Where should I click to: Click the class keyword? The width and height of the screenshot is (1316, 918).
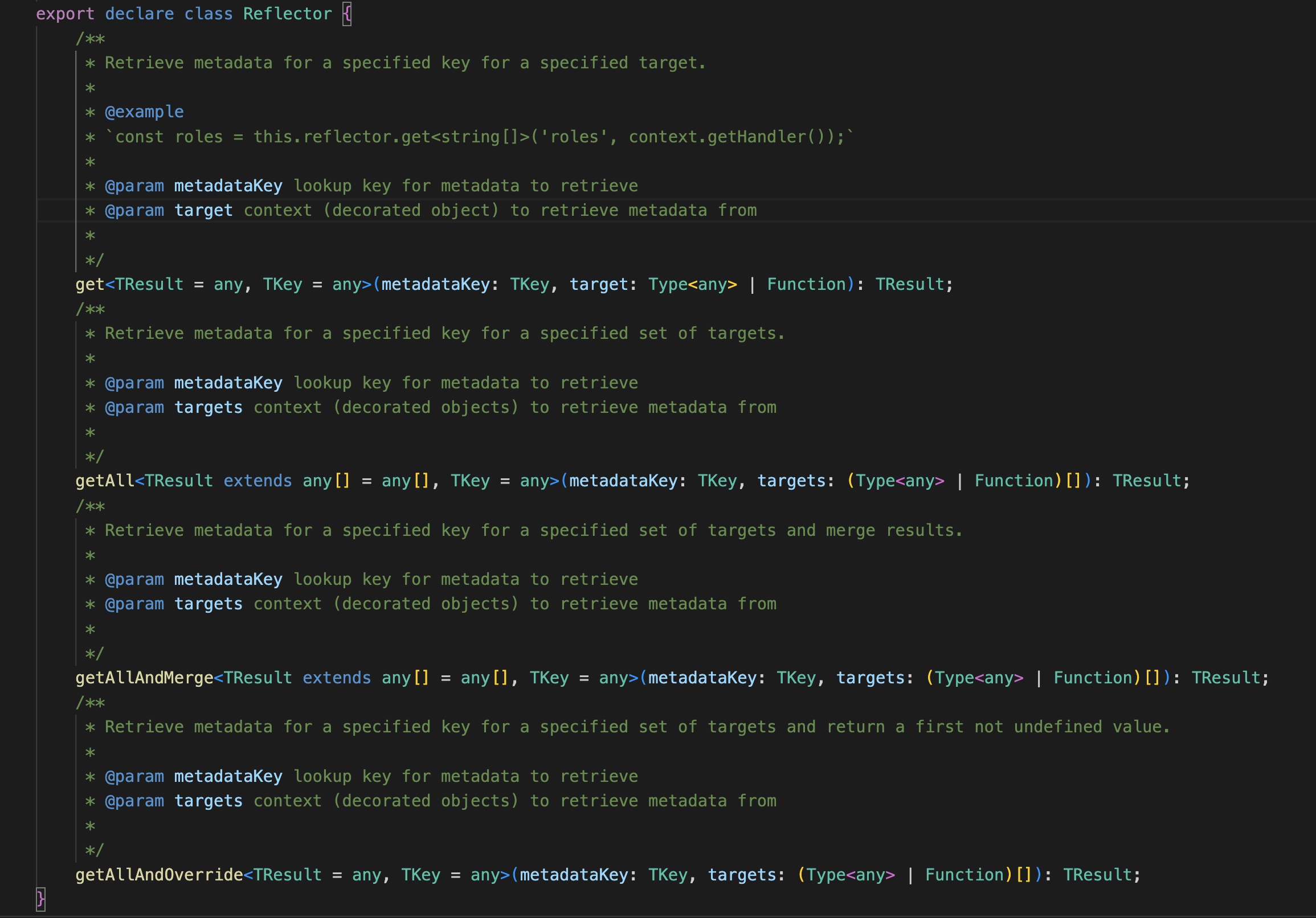tap(208, 14)
